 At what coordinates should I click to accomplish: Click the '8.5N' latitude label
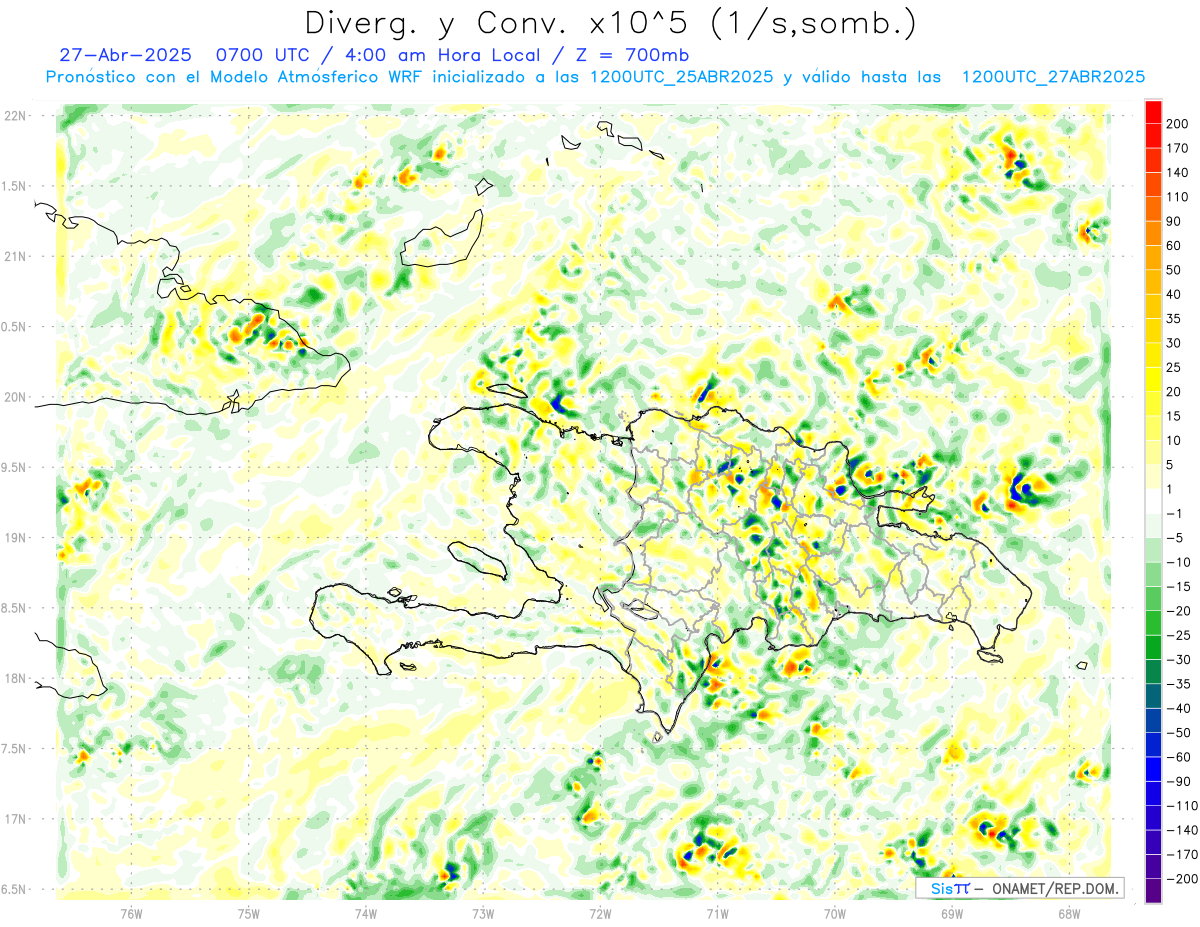[14, 608]
